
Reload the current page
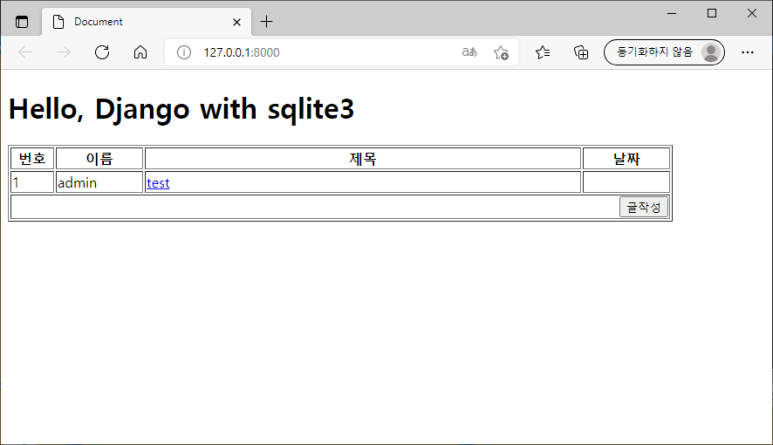point(102,52)
